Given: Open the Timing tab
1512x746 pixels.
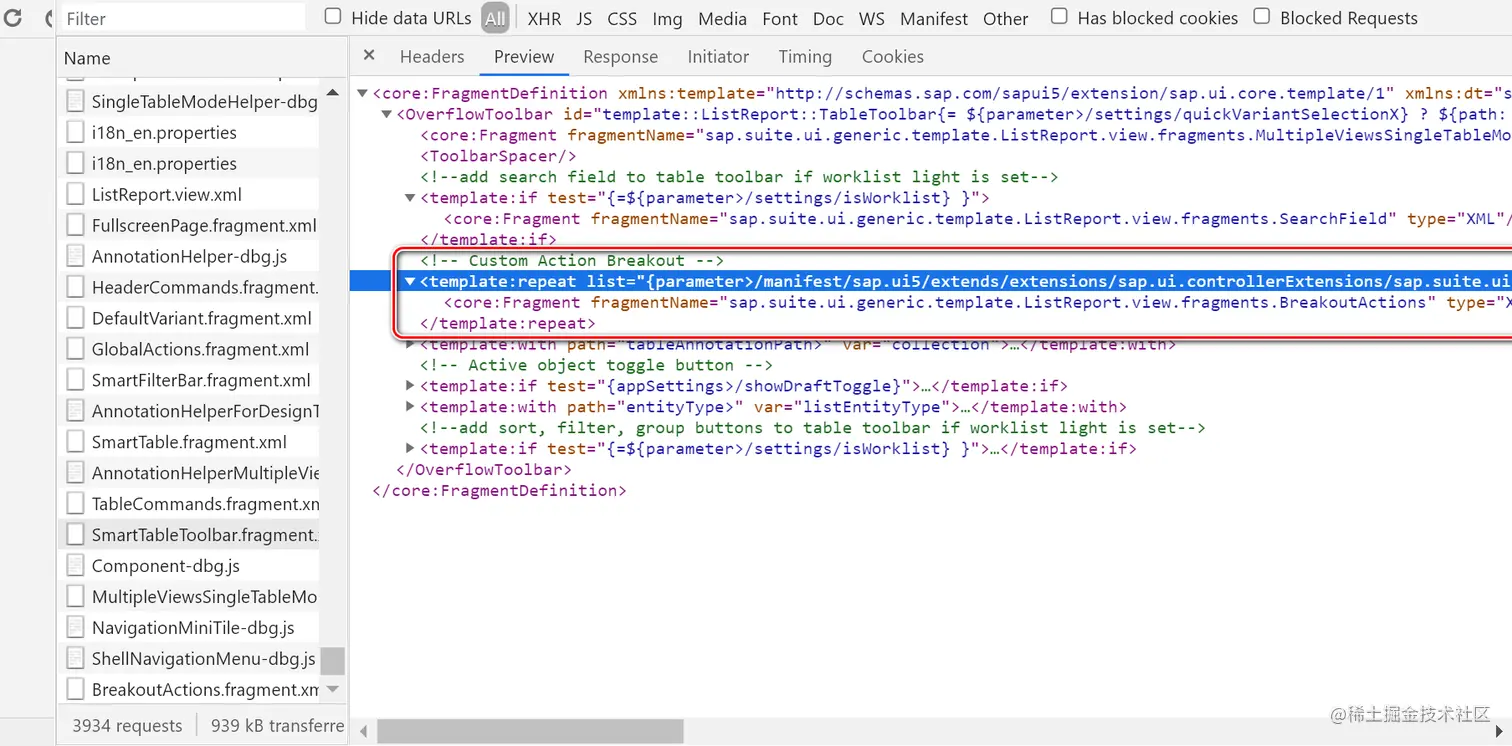Looking at the screenshot, I should (805, 57).
